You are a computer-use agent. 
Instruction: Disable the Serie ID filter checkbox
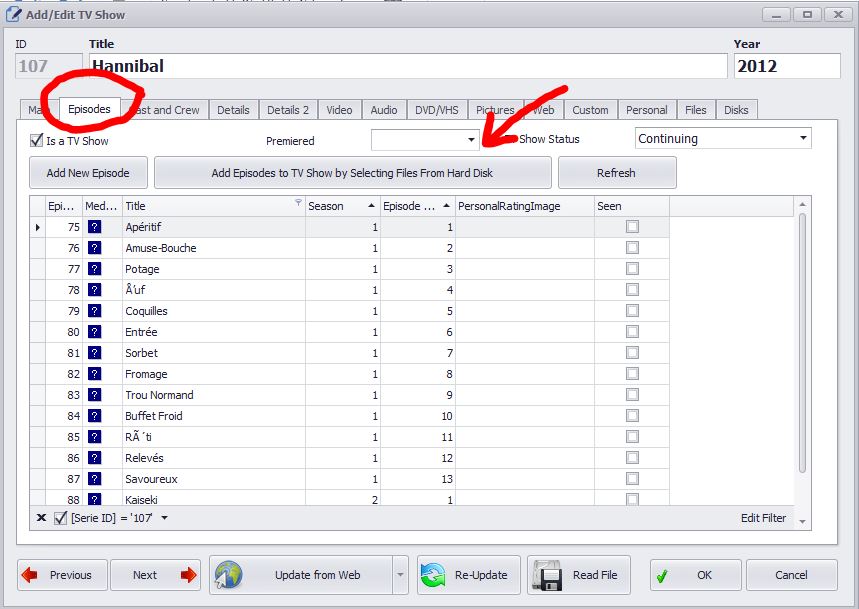coord(60,518)
